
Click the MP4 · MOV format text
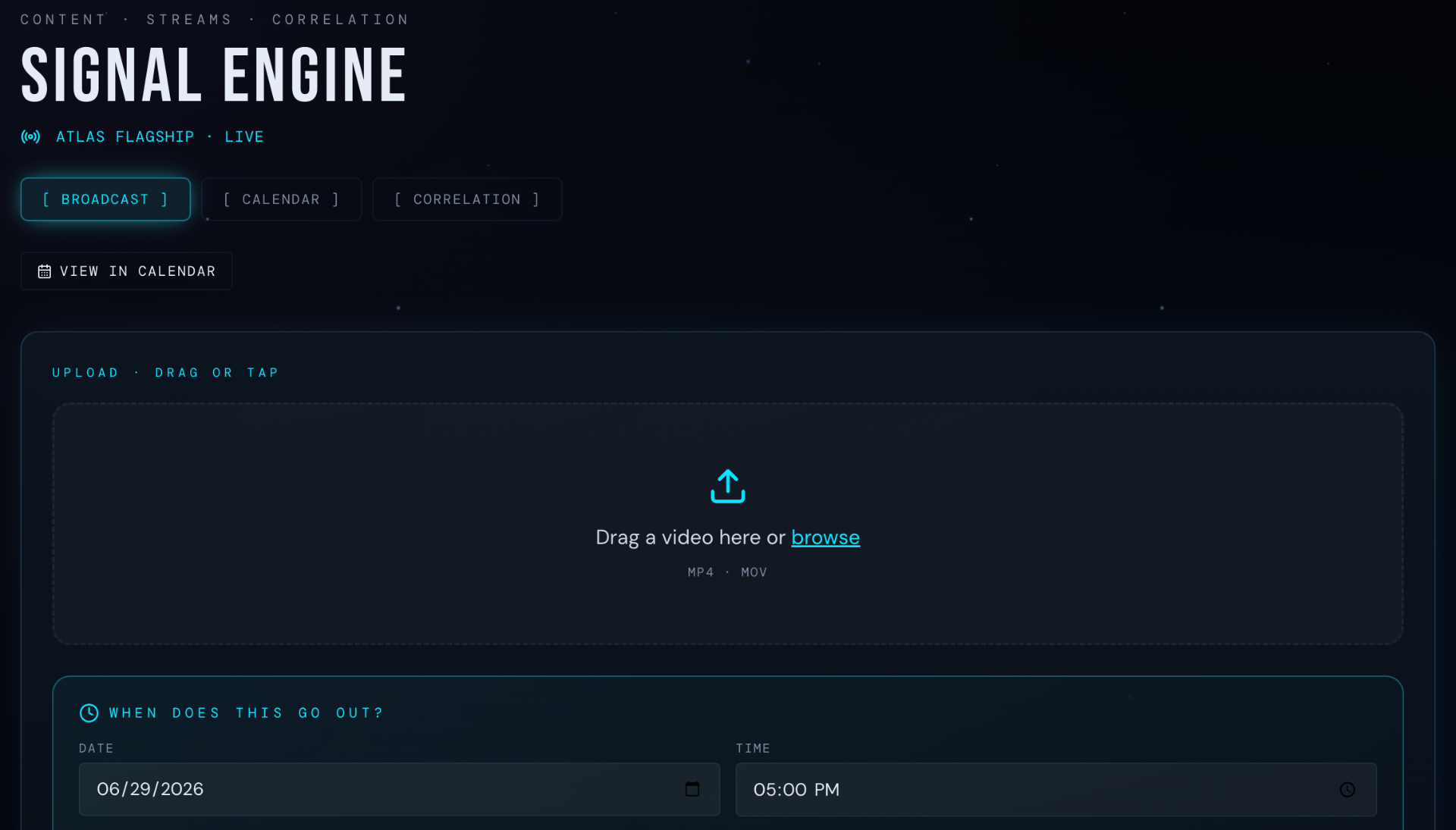(x=727, y=572)
